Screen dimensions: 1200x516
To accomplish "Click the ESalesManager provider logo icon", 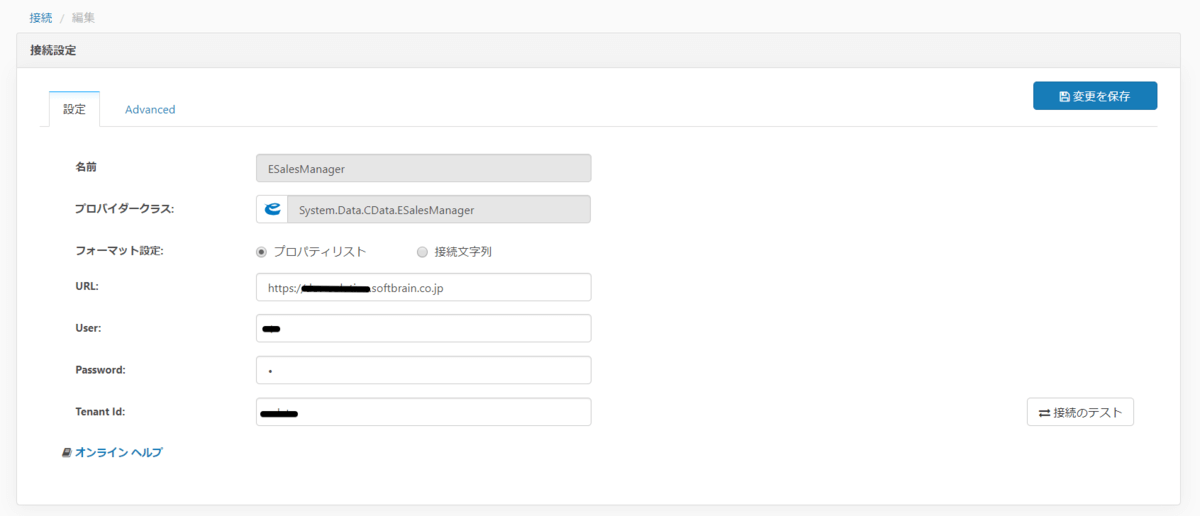I will click(272, 210).
